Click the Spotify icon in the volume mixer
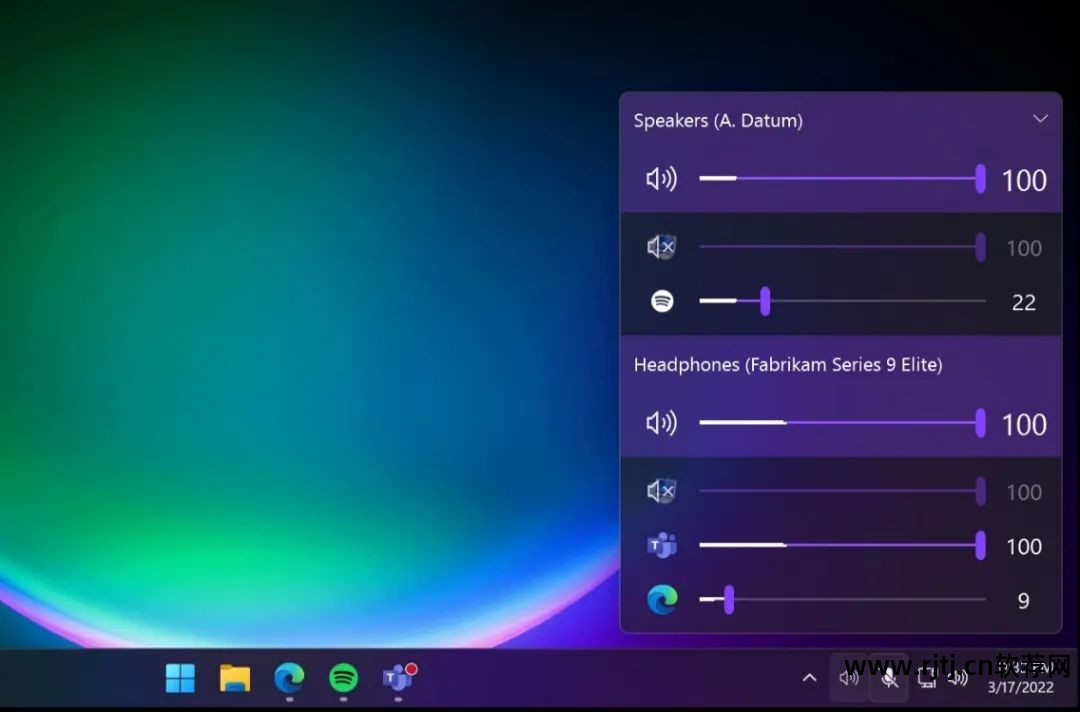Screen dimensions: 1080x712 click(x=662, y=301)
